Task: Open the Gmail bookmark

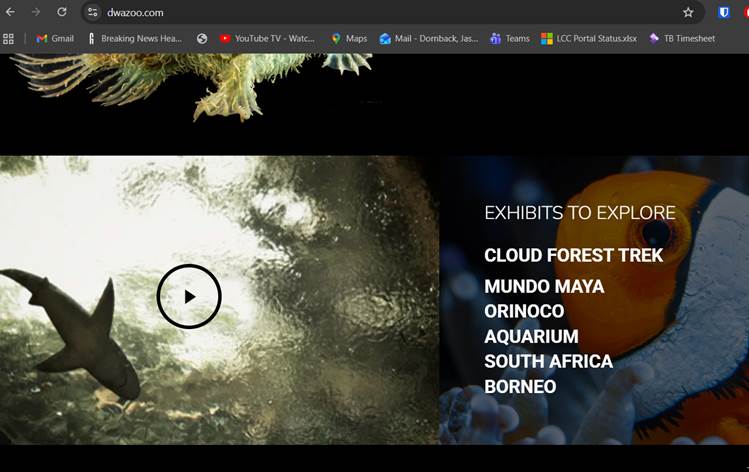Action: tap(55, 39)
